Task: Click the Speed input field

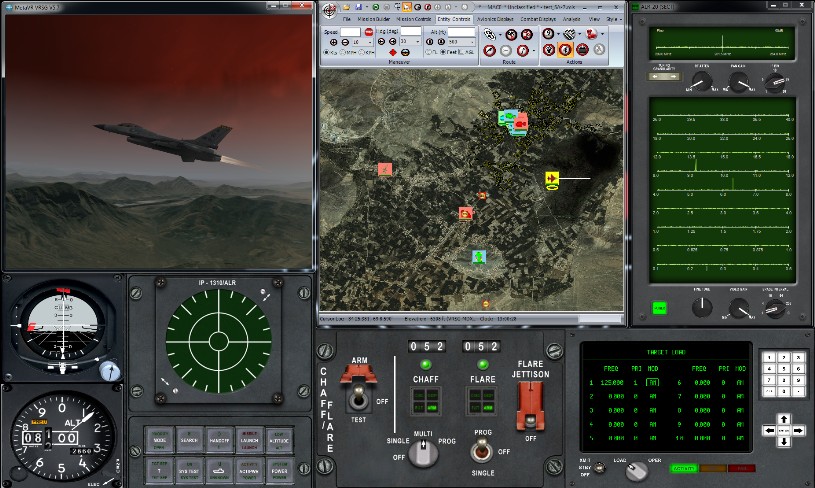Action: click(350, 32)
